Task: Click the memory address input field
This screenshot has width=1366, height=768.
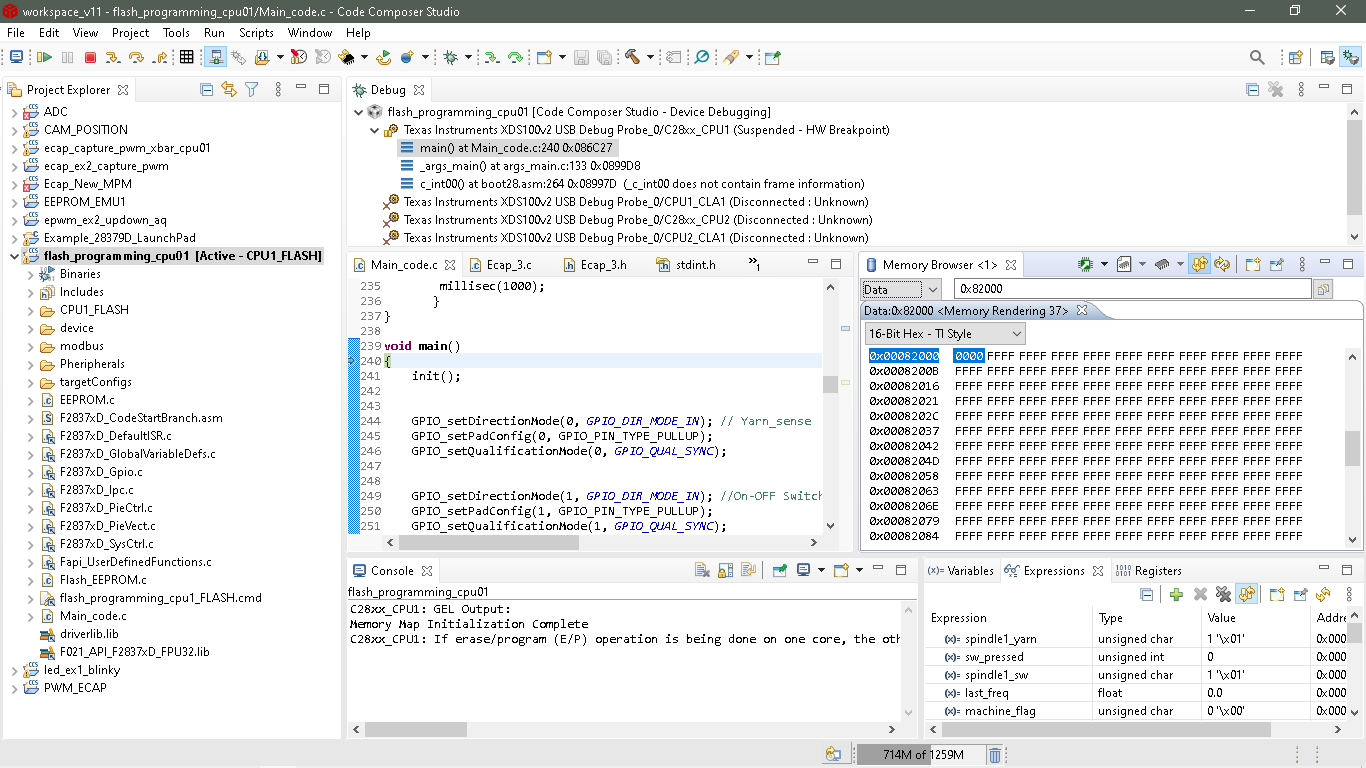Action: (1130, 289)
